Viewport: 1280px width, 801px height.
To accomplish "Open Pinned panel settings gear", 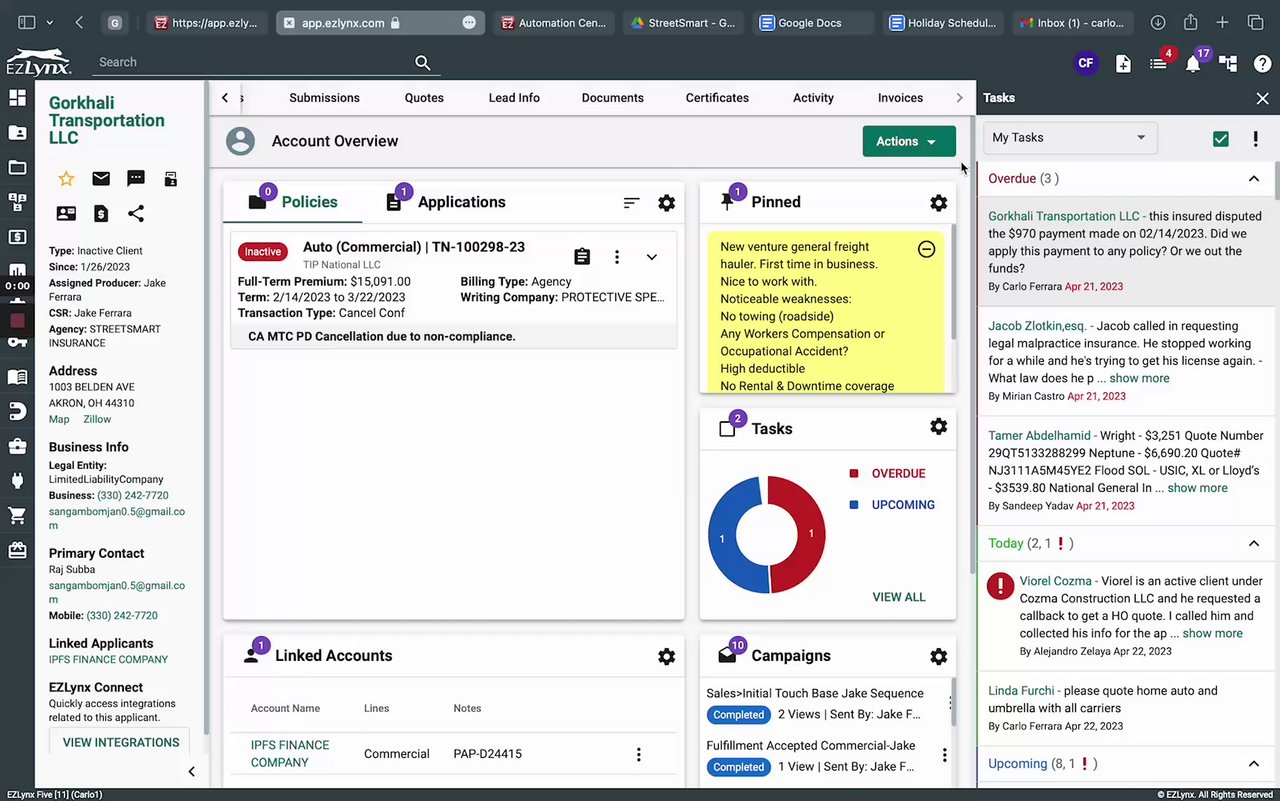I will coord(938,203).
